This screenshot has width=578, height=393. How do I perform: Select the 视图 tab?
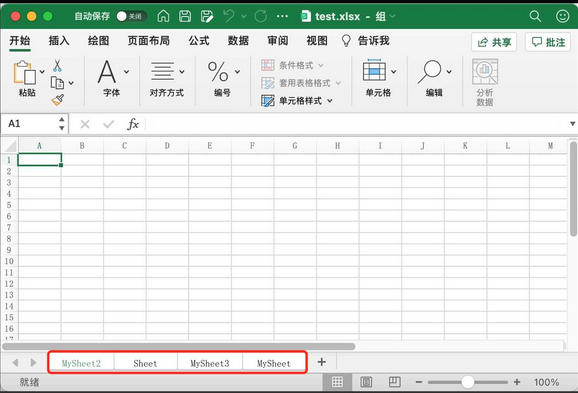(317, 41)
